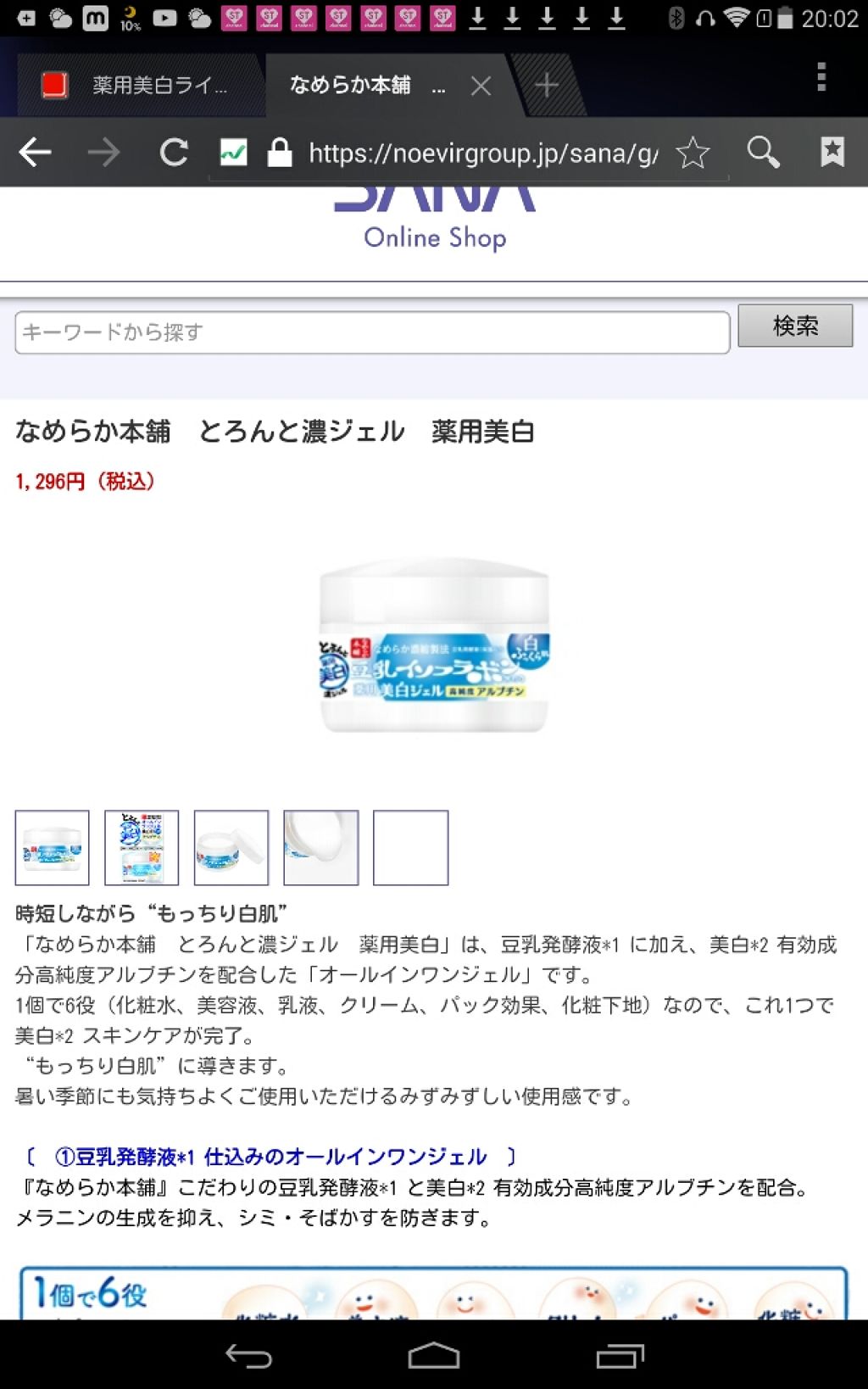Image resolution: width=868 pixels, height=1389 pixels.
Task: Select the open jar with lid thumbnail
Action: tap(231, 848)
